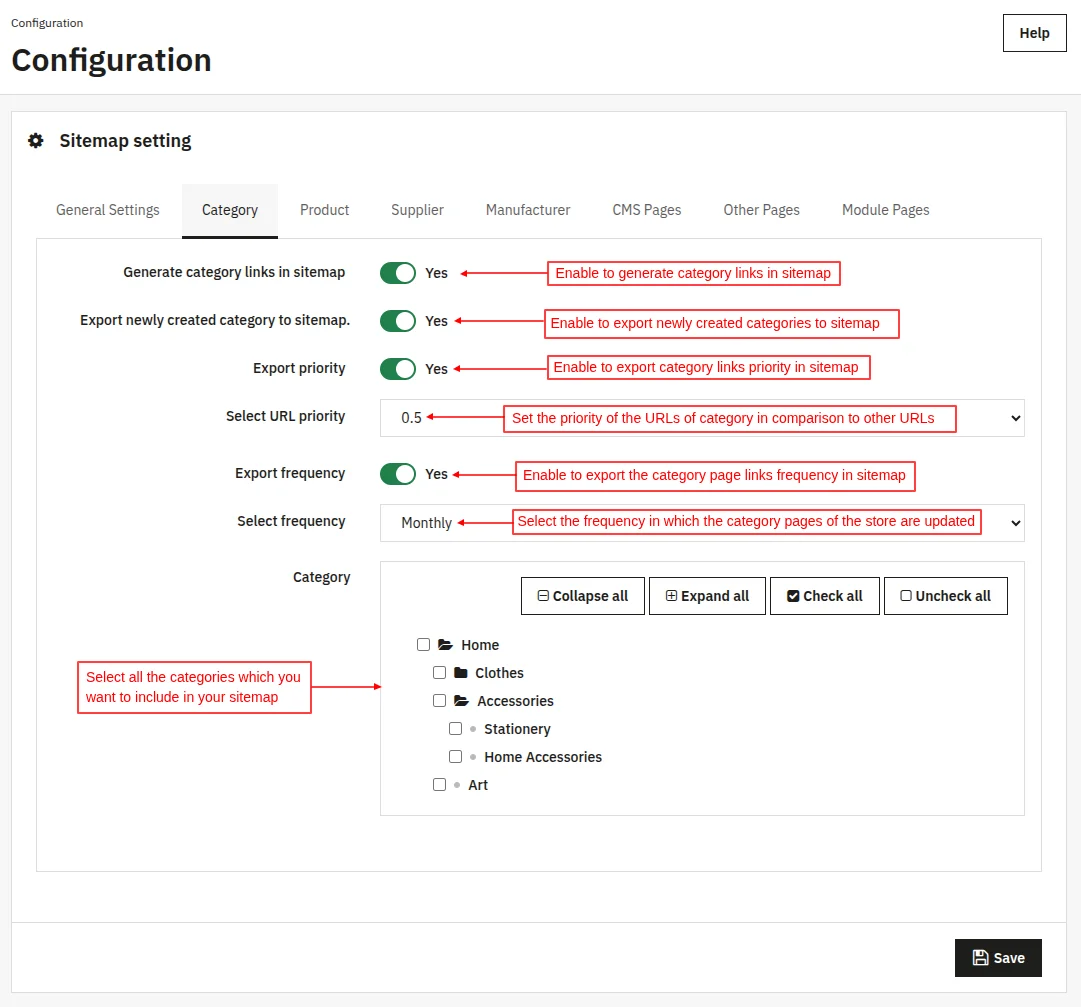
Task: Go to the Manufacturer tab
Action: pos(528,210)
